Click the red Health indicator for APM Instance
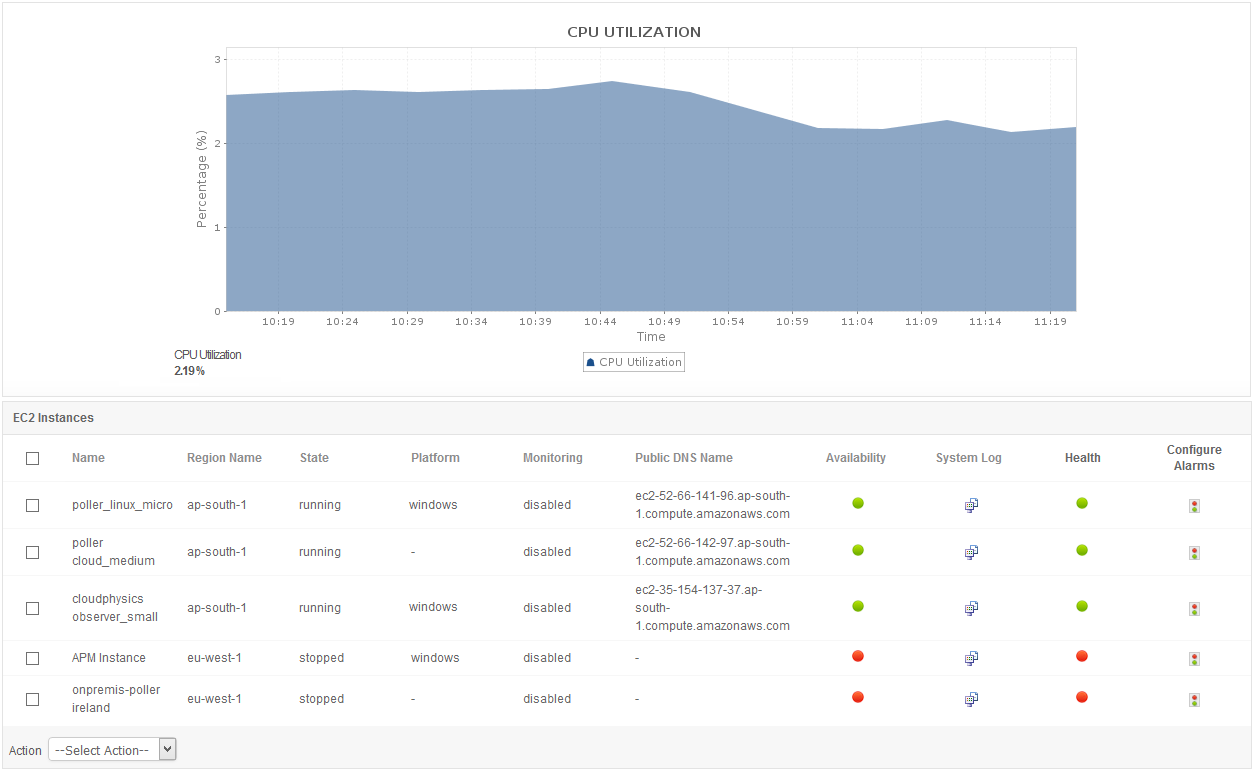 [x=1081, y=655]
